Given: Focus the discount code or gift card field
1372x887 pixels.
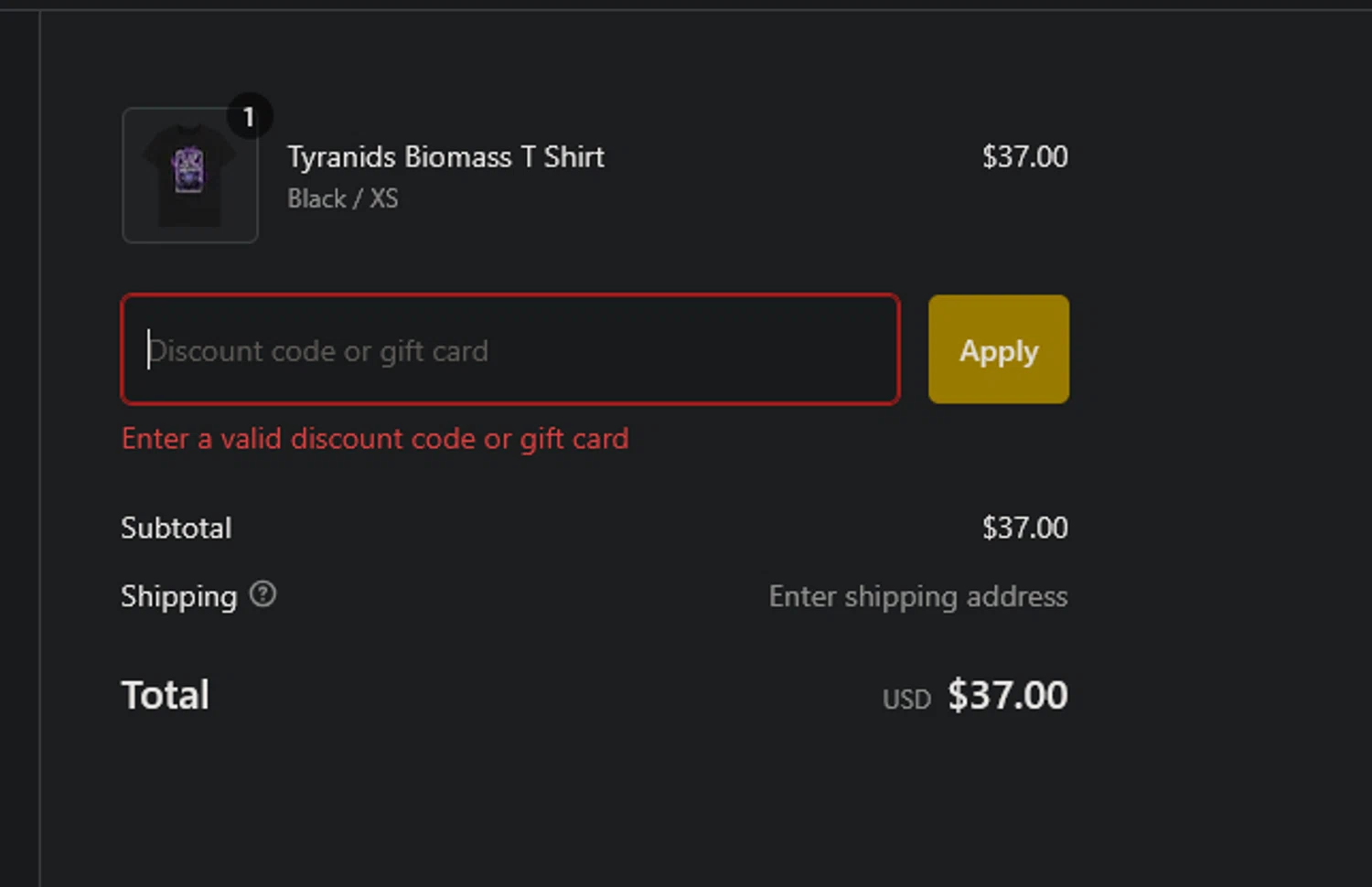Looking at the screenshot, I should pyautogui.click(x=510, y=350).
